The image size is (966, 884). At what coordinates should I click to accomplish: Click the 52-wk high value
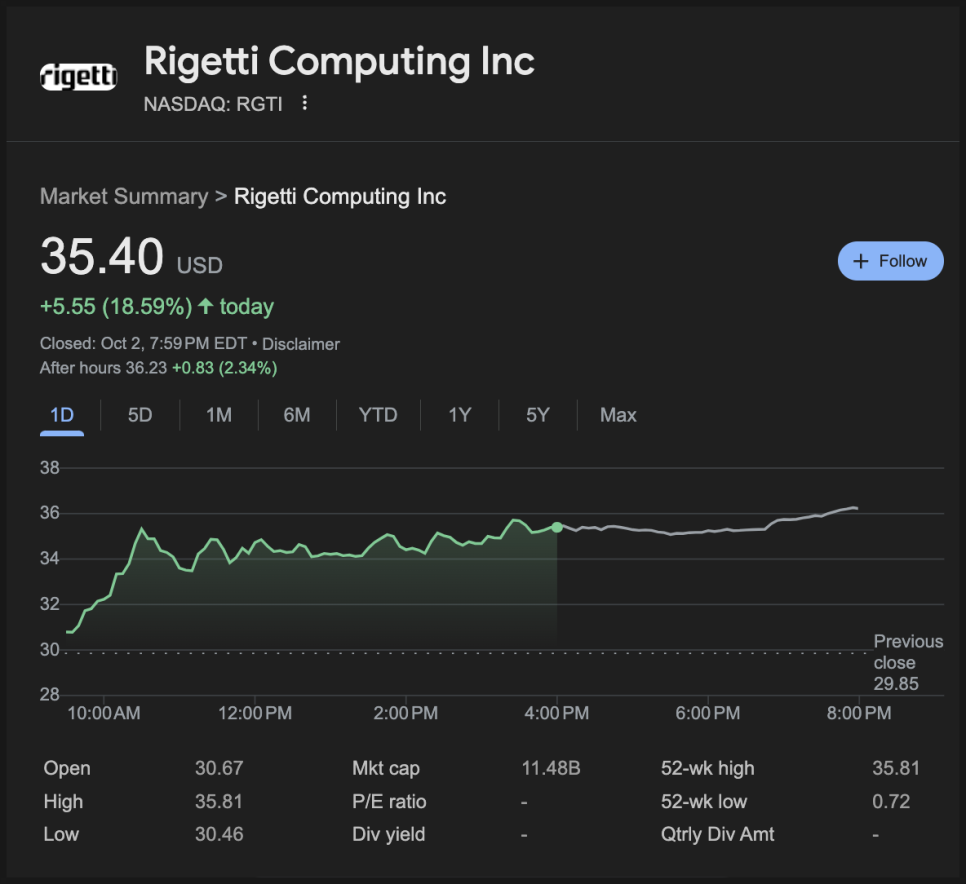895,768
